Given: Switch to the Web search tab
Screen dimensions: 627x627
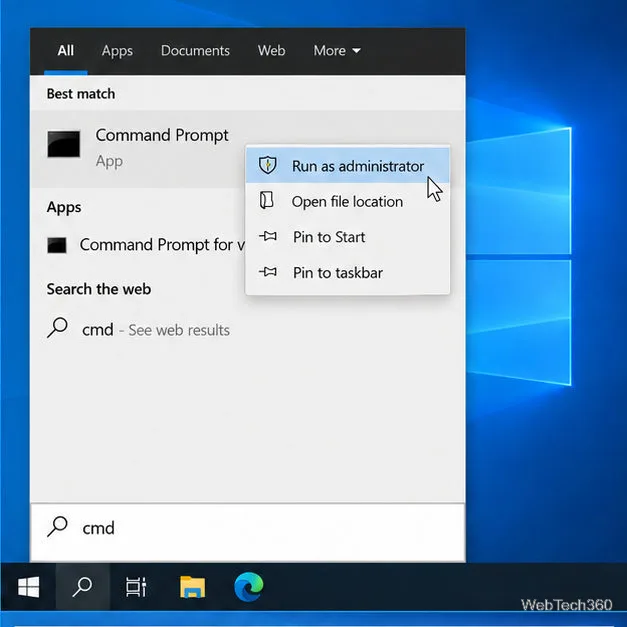Looking at the screenshot, I should click(271, 51).
